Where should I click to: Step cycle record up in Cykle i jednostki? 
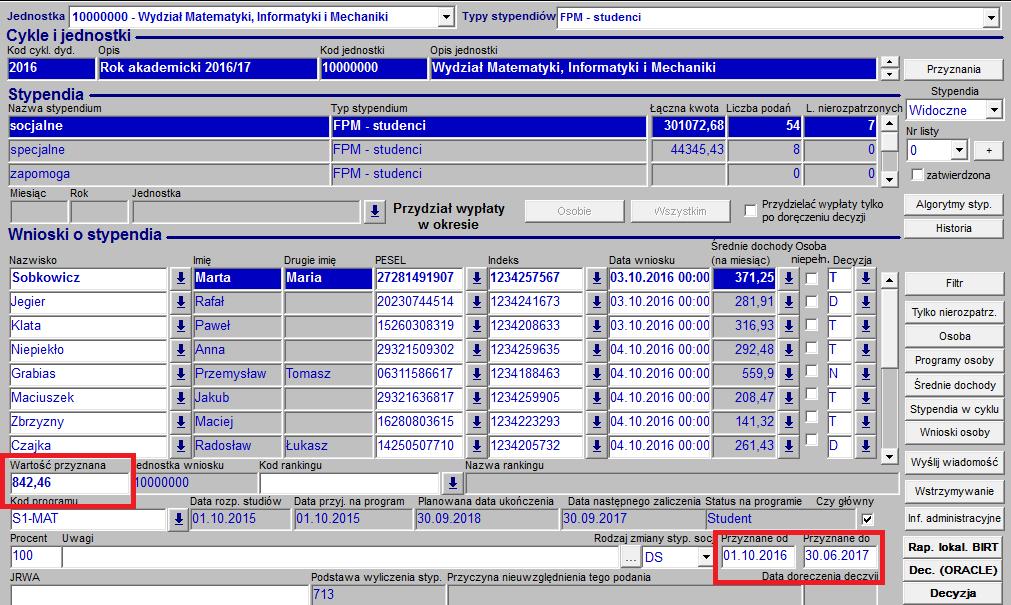tap(890, 63)
